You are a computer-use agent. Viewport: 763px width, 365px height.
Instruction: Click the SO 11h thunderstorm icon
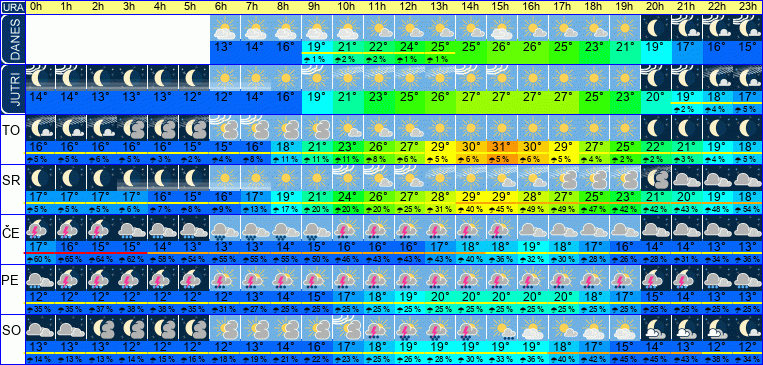point(379,327)
